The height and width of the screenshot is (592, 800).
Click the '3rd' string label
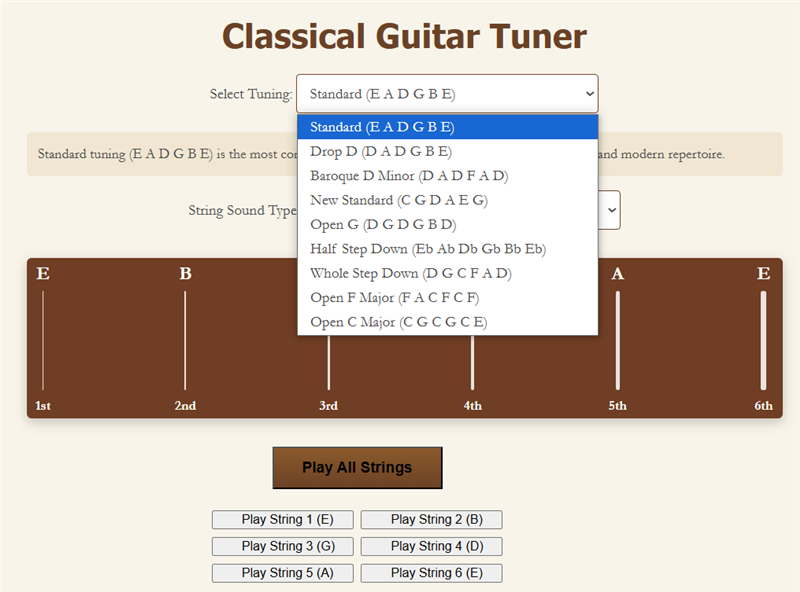click(329, 406)
